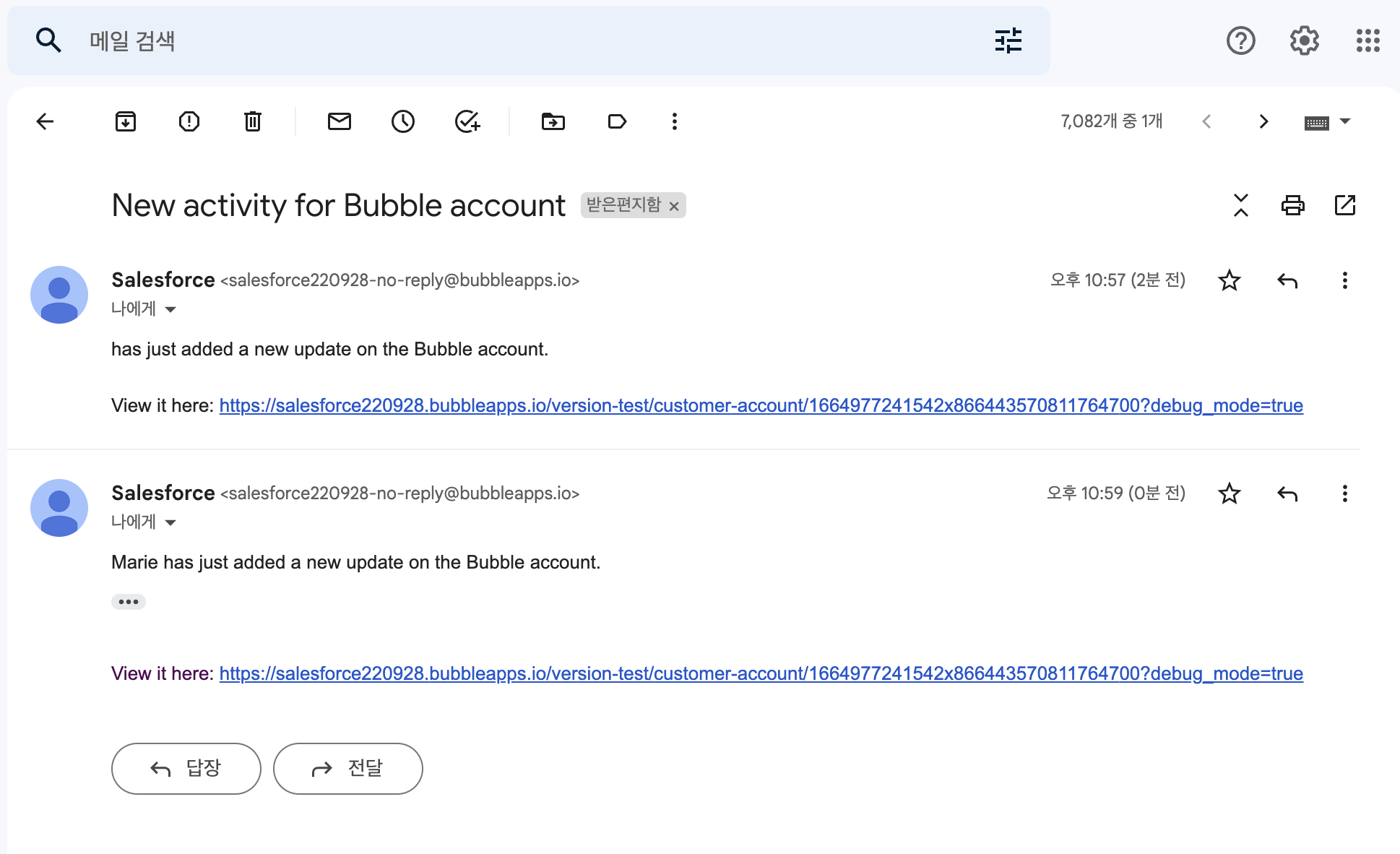Star the 10:57 Salesforce message
This screenshot has width=1400, height=854.
(x=1229, y=280)
